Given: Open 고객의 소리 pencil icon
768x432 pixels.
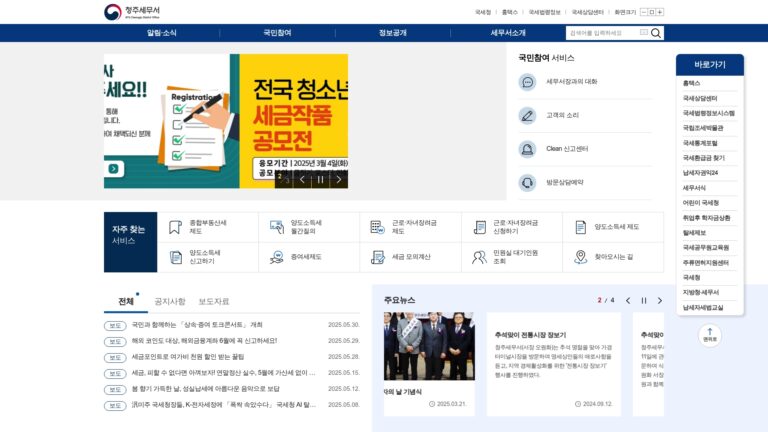Looking at the screenshot, I should pos(527,116).
